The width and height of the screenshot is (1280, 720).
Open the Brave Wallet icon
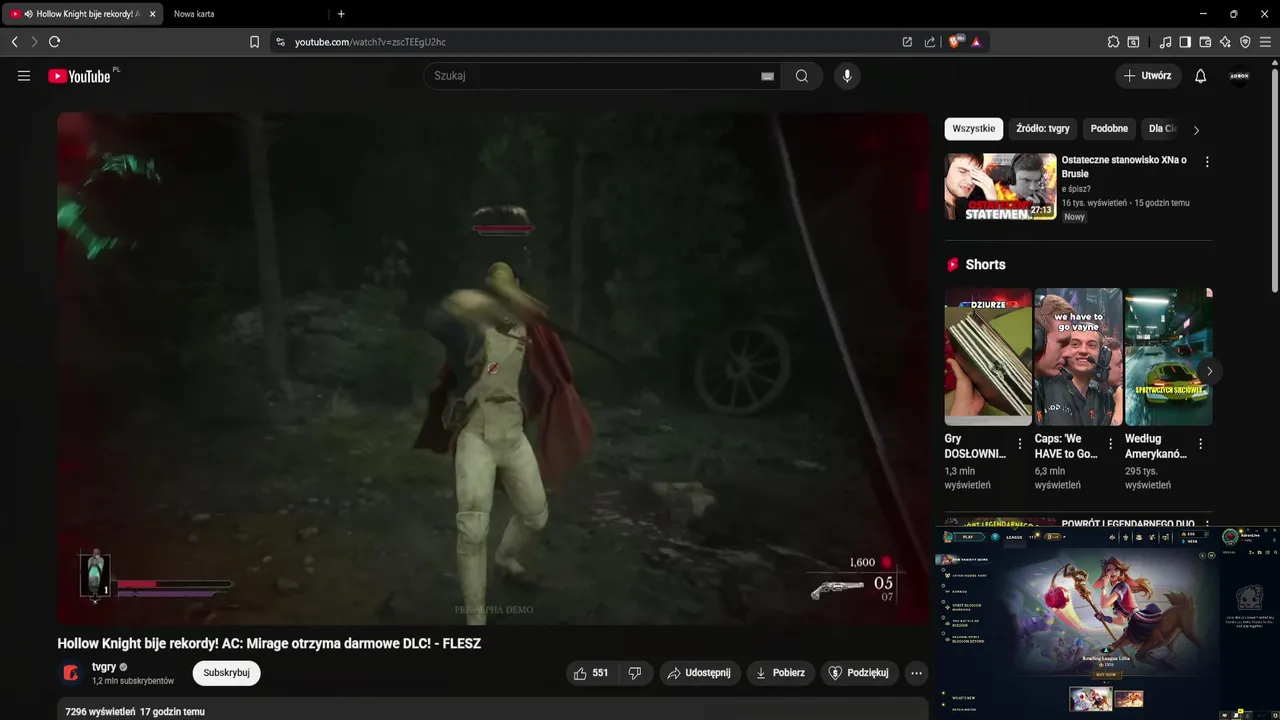[x=1205, y=42]
